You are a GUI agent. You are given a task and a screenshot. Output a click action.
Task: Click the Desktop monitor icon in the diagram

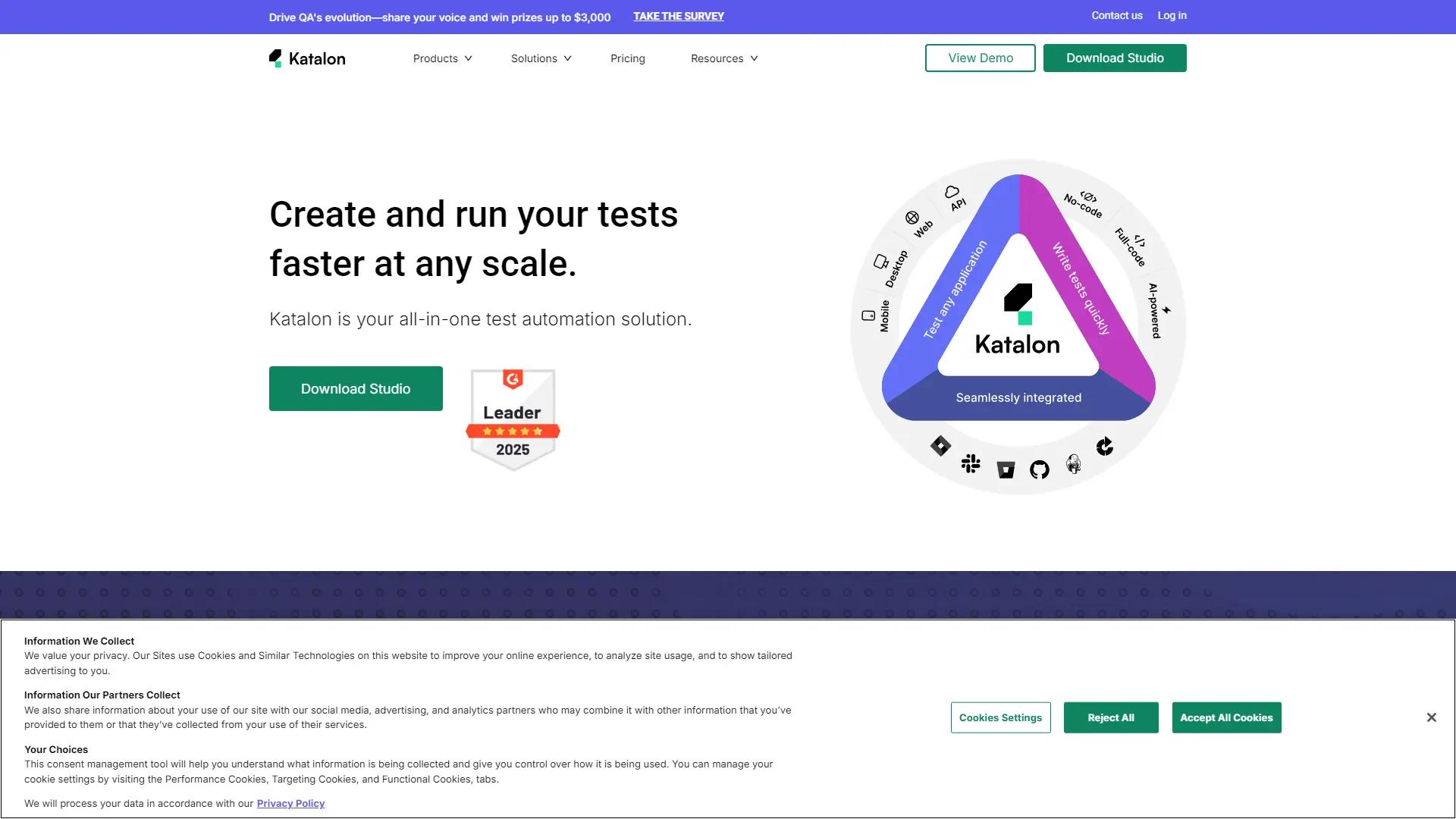(x=880, y=262)
